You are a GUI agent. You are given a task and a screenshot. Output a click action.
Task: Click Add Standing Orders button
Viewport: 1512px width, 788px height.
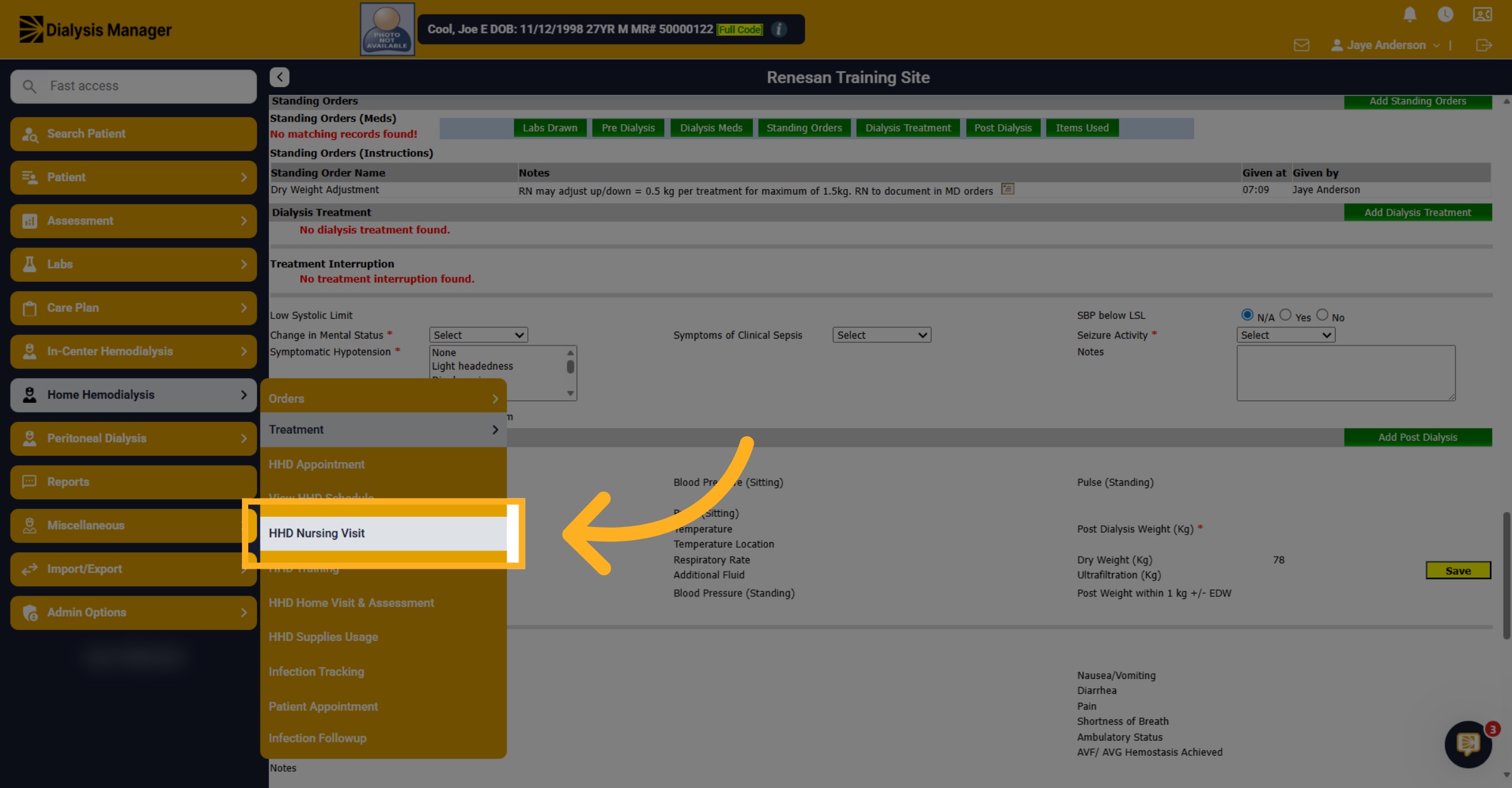(x=1417, y=101)
